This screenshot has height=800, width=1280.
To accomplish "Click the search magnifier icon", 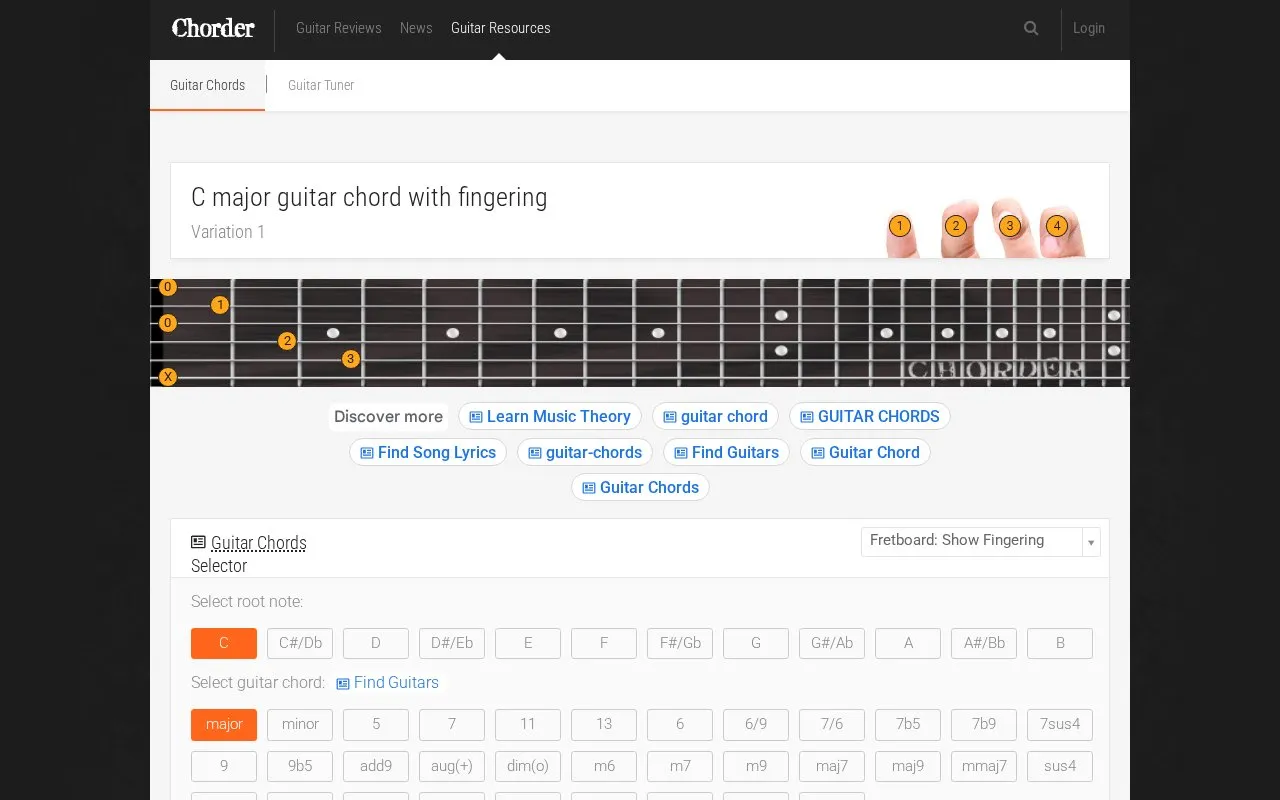I will pos(1031,28).
